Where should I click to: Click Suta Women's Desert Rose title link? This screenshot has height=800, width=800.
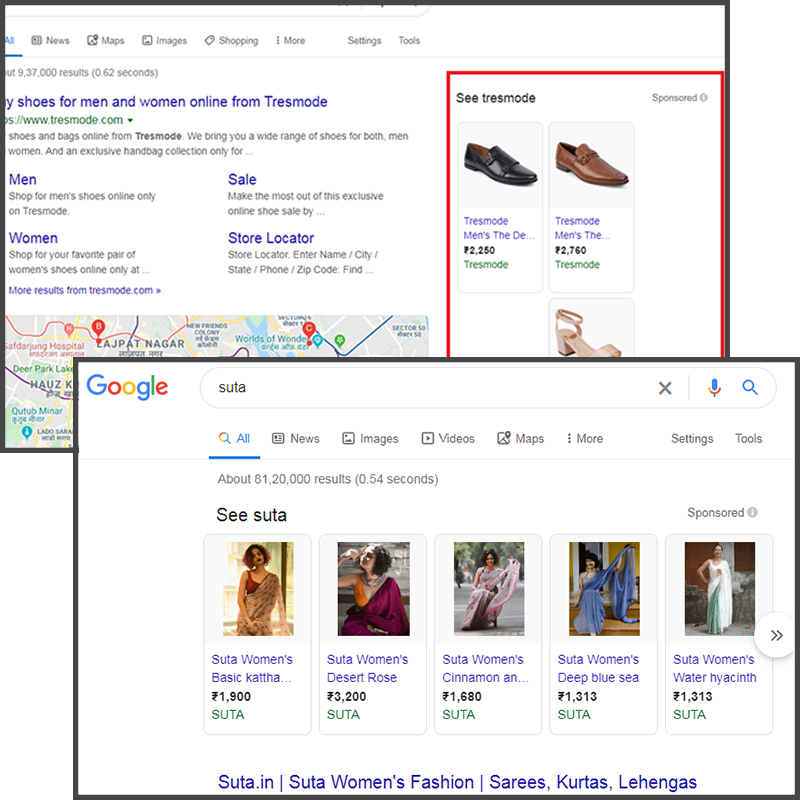coord(367,668)
